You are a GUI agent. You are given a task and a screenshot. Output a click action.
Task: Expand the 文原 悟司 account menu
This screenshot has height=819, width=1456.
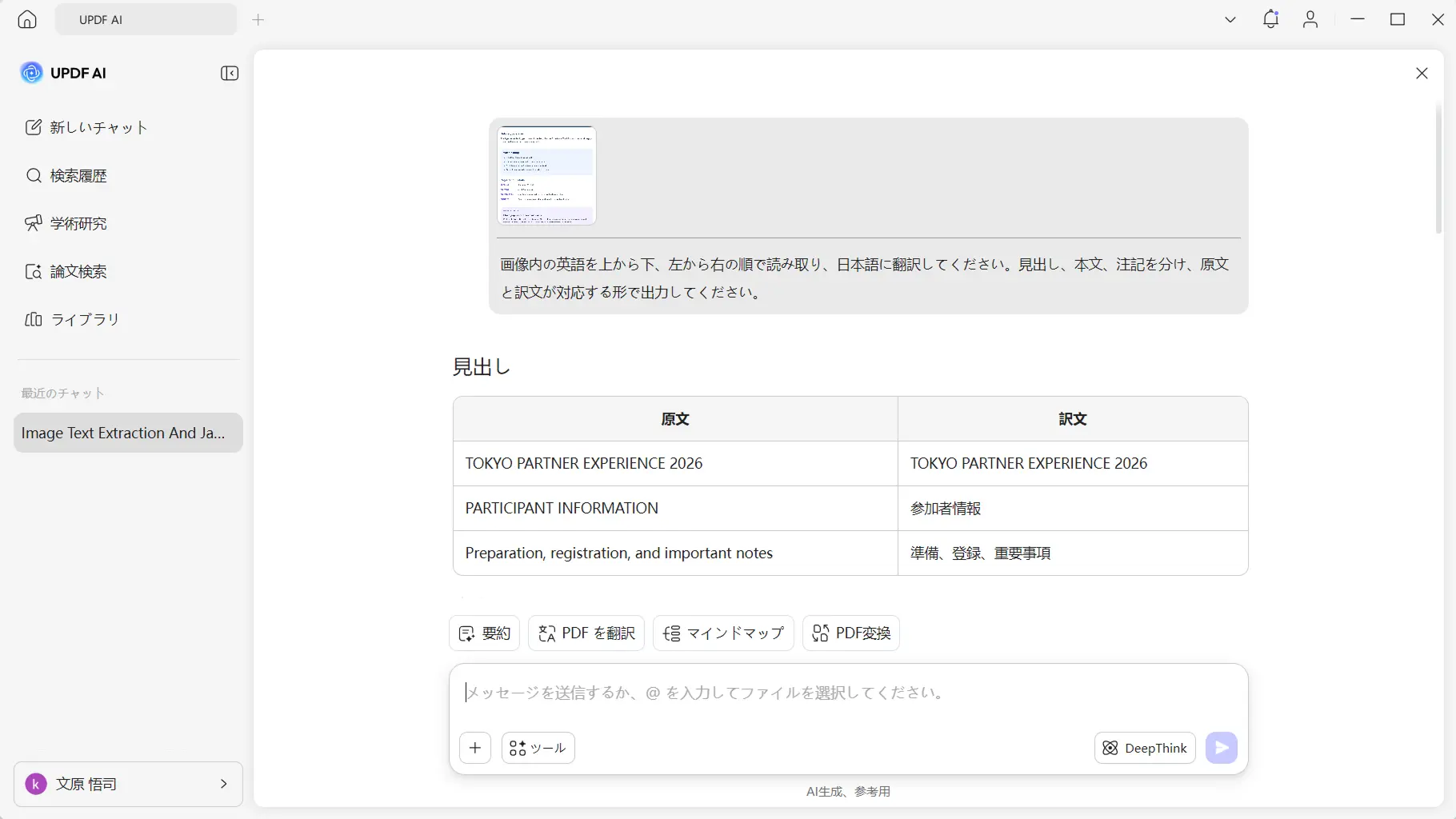coord(128,784)
